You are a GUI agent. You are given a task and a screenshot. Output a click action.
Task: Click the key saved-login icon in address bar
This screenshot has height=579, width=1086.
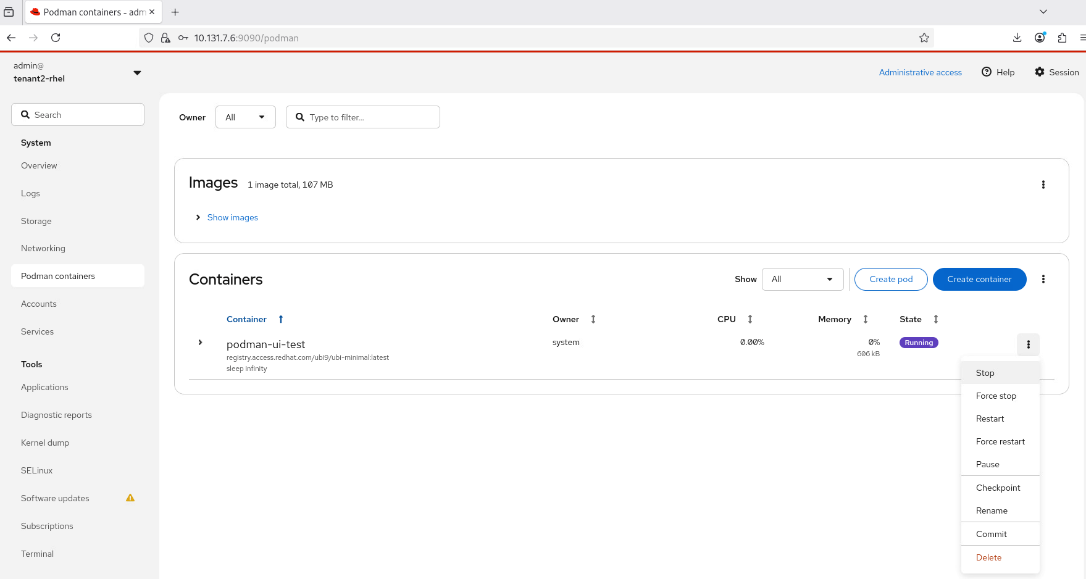(x=183, y=38)
